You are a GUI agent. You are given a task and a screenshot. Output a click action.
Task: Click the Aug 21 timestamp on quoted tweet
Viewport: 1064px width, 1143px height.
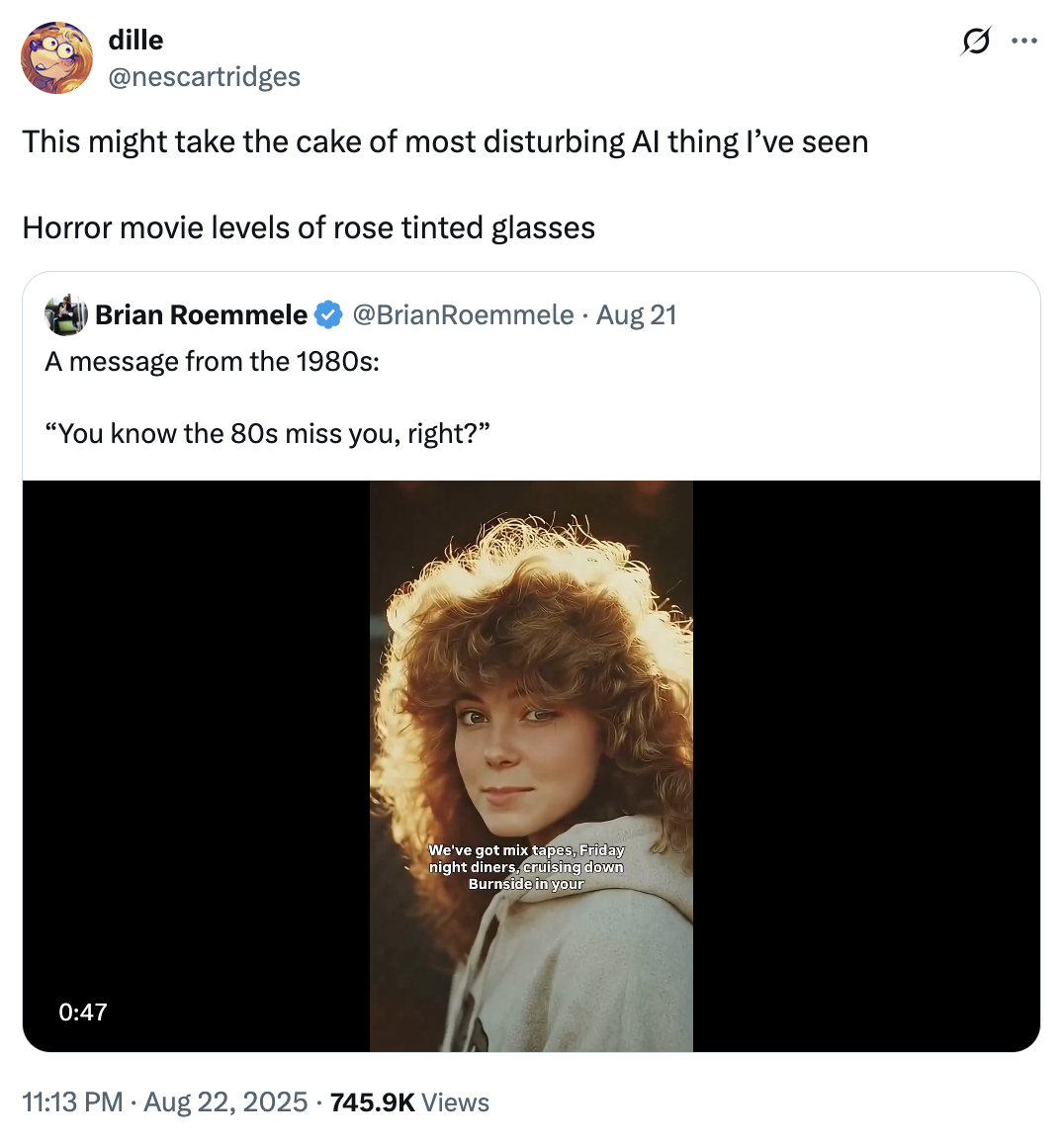pos(634,314)
